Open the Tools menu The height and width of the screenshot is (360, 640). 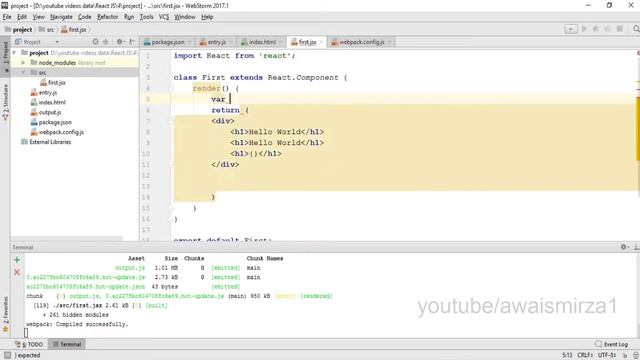tap(147, 17)
